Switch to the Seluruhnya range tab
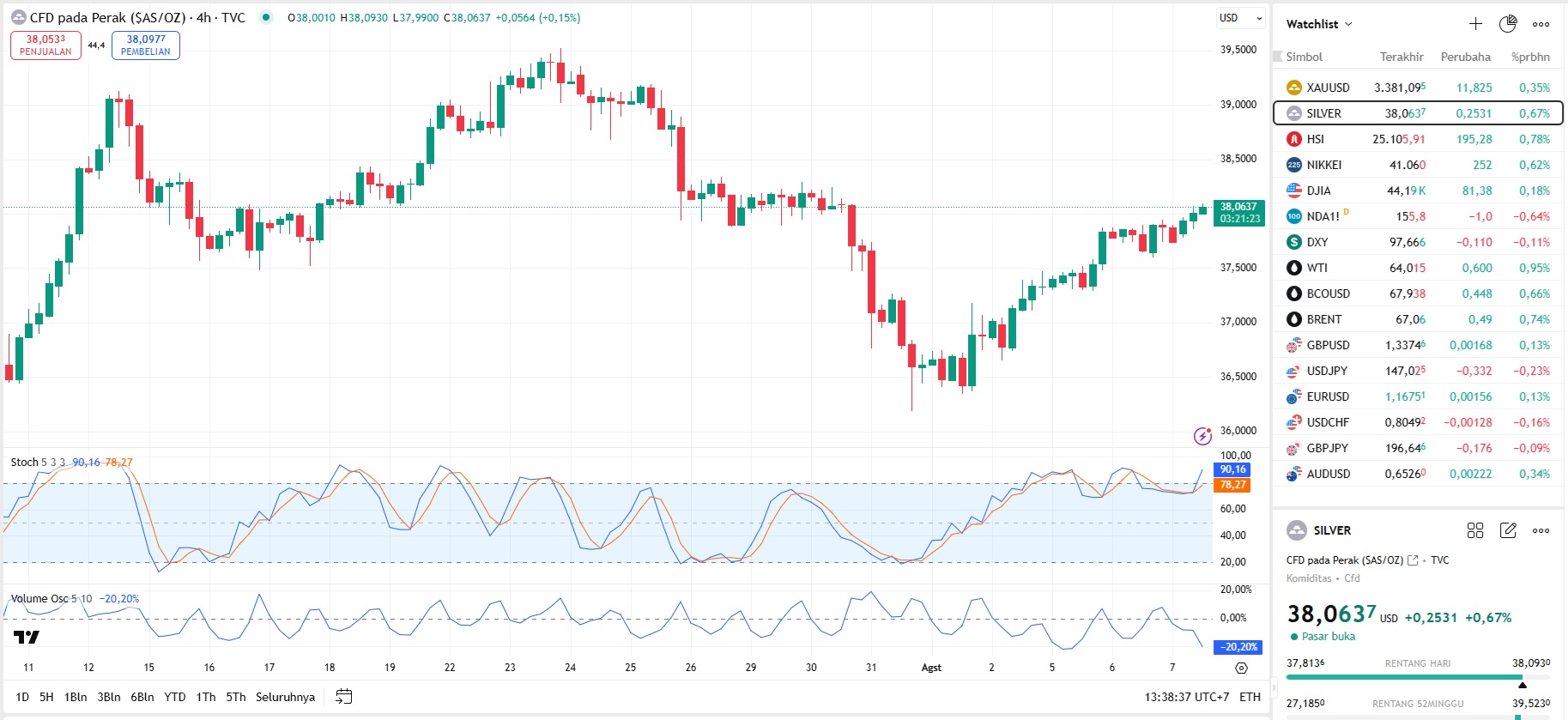Screen dimensions: 1568x720 click(x=285, y=697)
